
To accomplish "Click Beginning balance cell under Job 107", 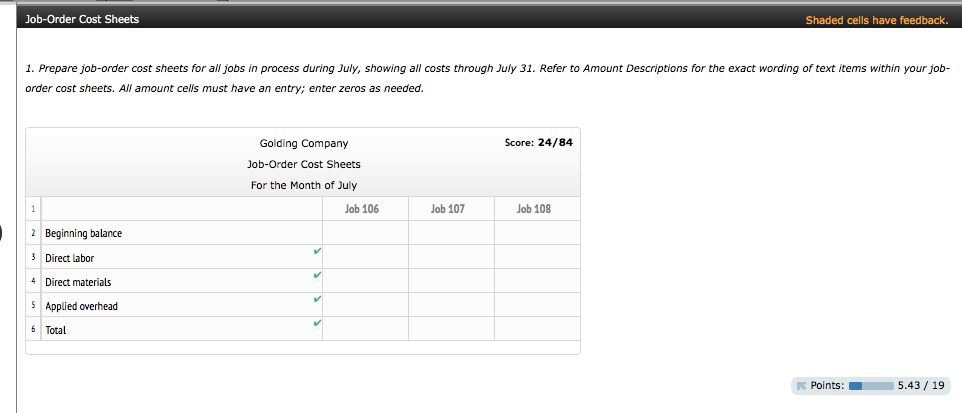I will click(x=450, y=233).
